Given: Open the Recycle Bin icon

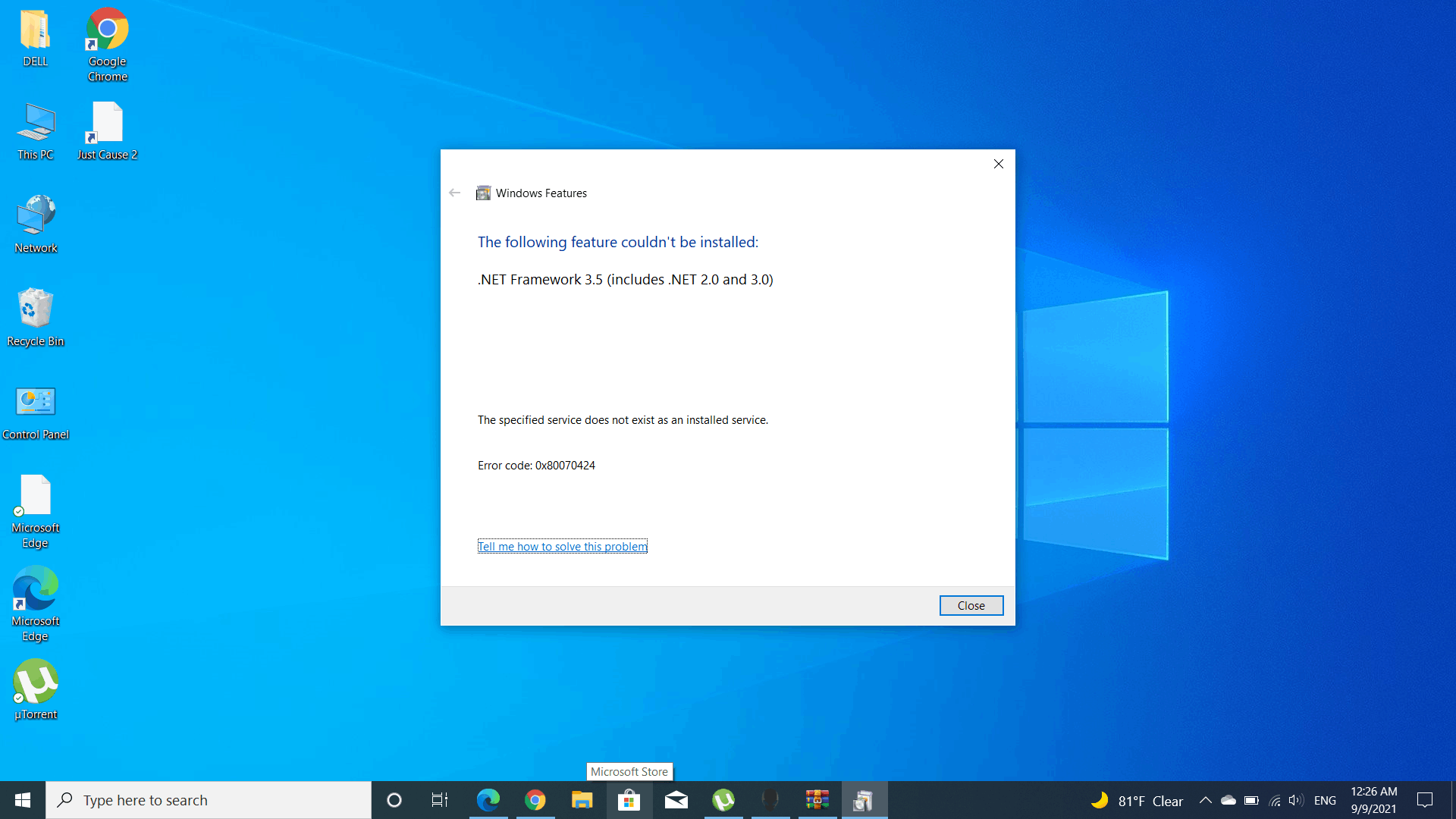Looking at the screenshot, I should (35, 317).
